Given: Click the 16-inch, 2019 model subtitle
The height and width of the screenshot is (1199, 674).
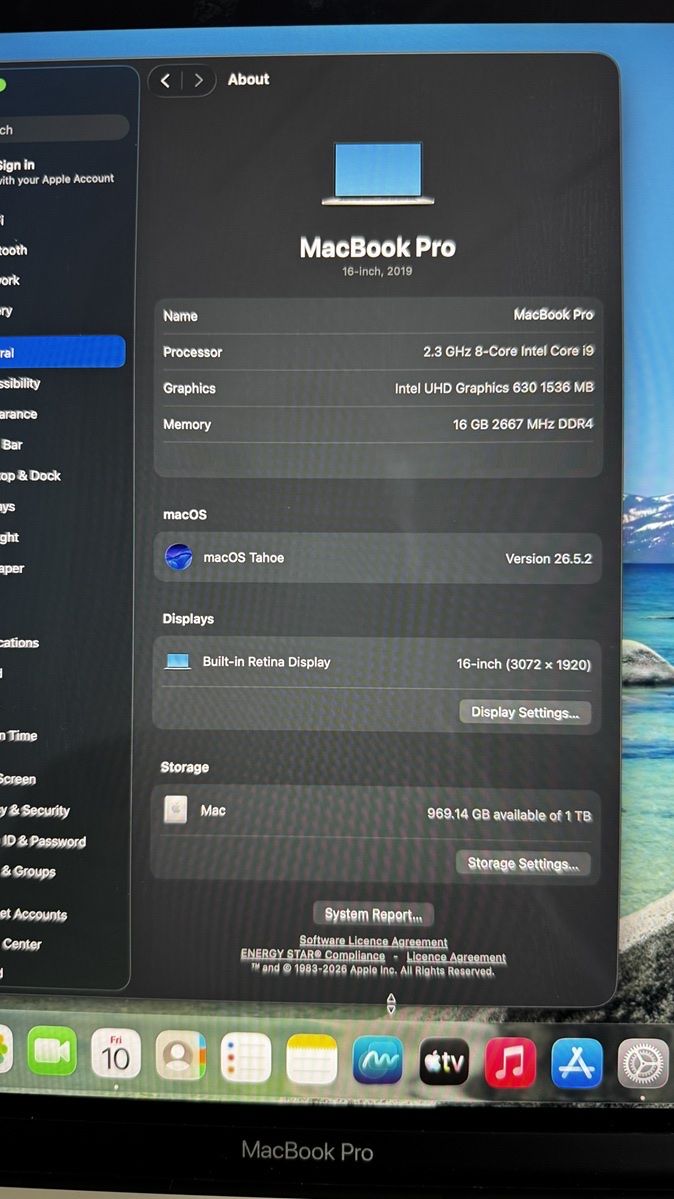Looking at the screenshot, I should coord(377,271).
